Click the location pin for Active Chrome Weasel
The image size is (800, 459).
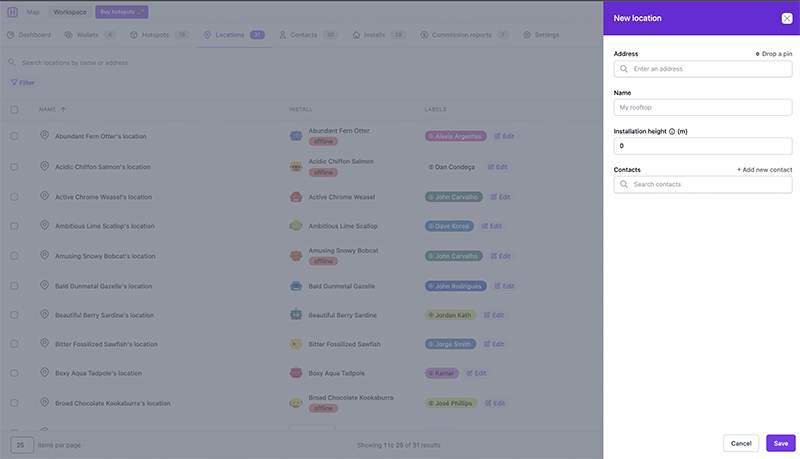pos(44,196)
